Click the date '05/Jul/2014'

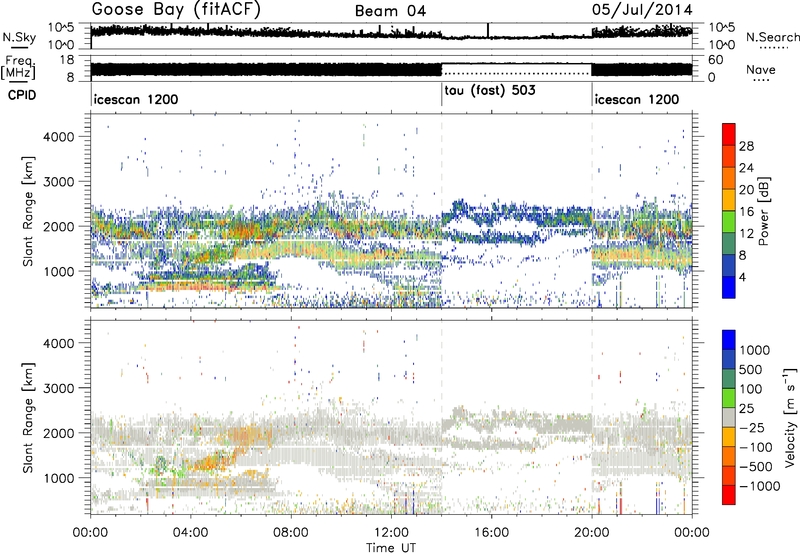coord(642,10)
